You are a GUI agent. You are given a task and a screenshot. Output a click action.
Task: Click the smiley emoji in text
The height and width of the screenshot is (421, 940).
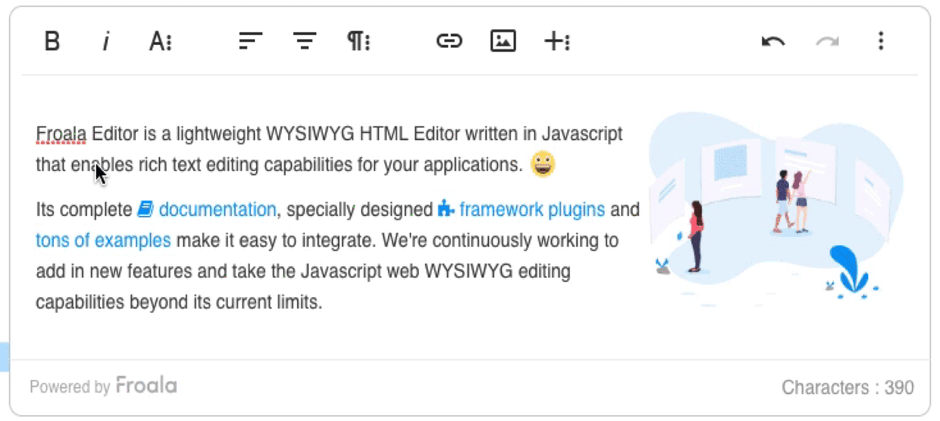coord(542,164)
